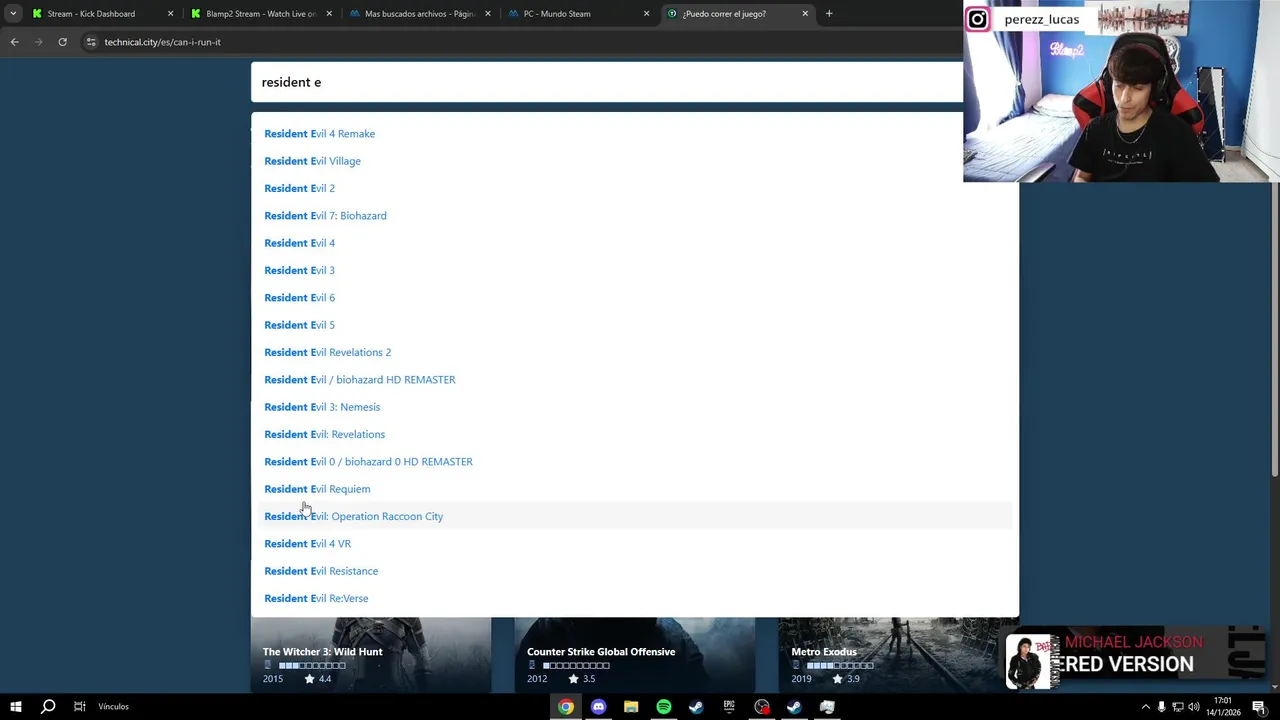Reload the current page
Viewport: 1280px width, 720px height.
[62, 42]
